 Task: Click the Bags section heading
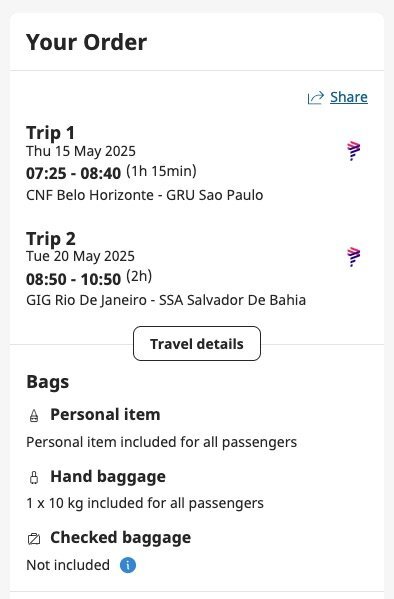pyautogui.click(x=48, y=382)
